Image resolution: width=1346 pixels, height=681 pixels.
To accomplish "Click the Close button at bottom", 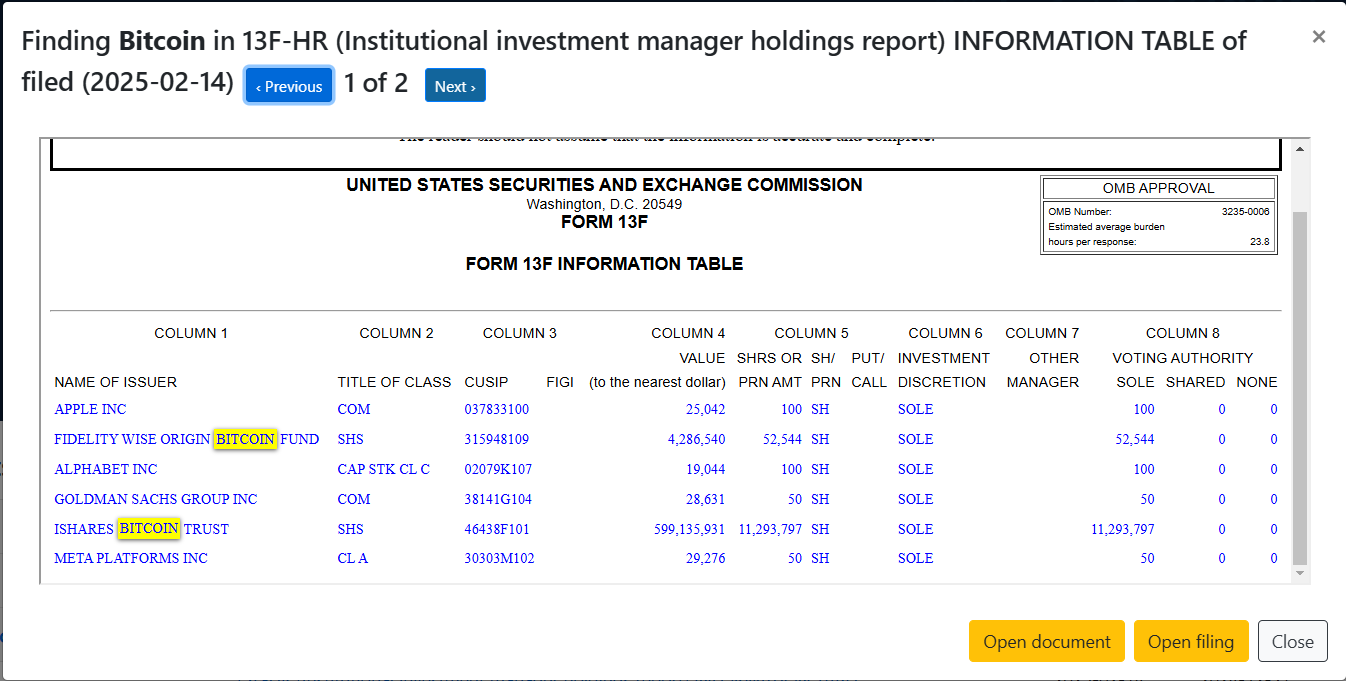I will coord(1292,641).
